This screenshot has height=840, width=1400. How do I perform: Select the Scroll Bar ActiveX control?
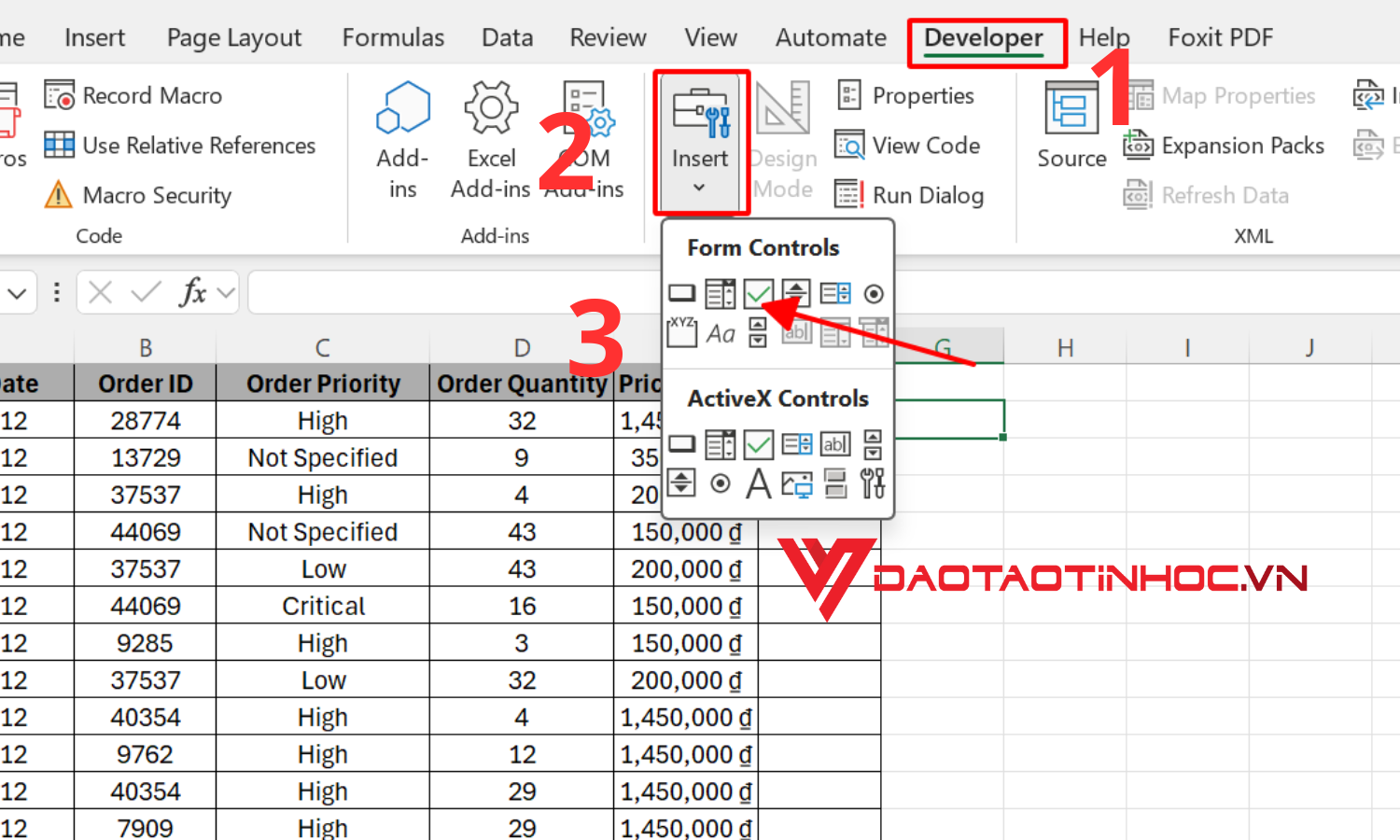coord(681,483)
